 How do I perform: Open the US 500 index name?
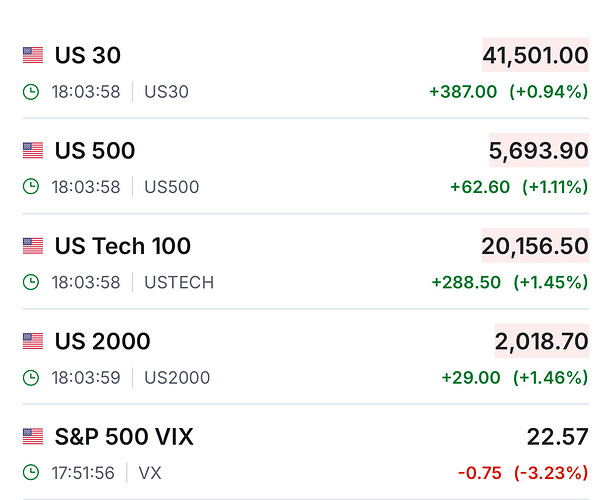[95, 151]
